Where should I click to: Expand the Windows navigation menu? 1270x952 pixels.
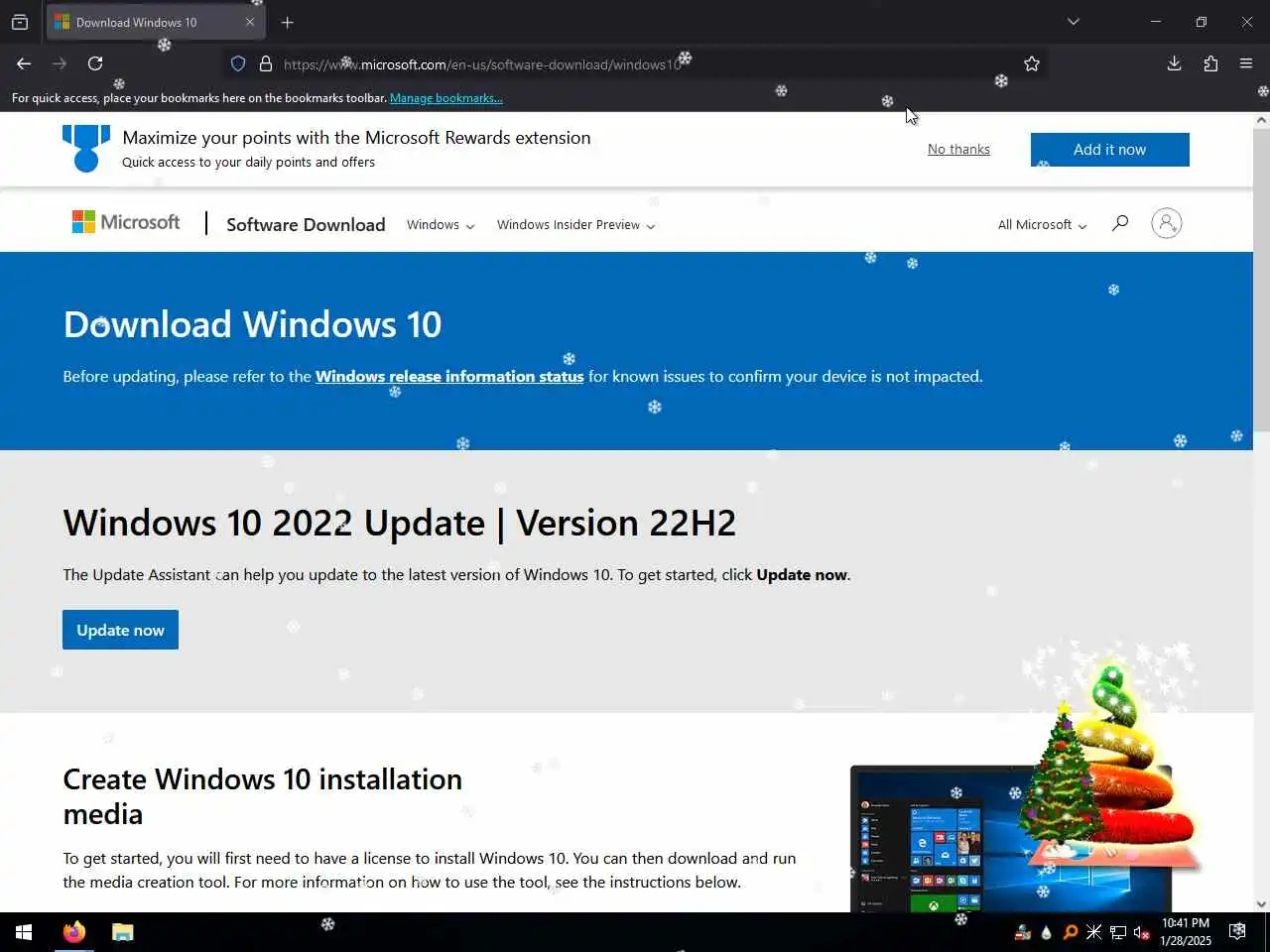(x=441, y=225)
